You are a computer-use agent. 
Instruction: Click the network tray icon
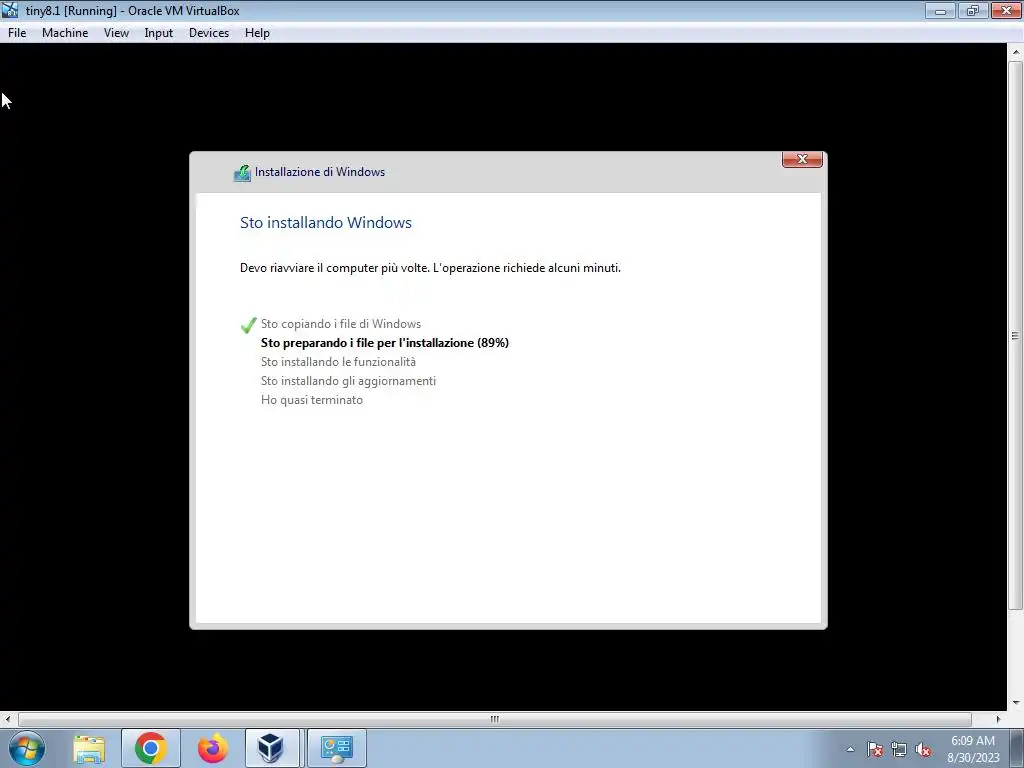(899, 749)
